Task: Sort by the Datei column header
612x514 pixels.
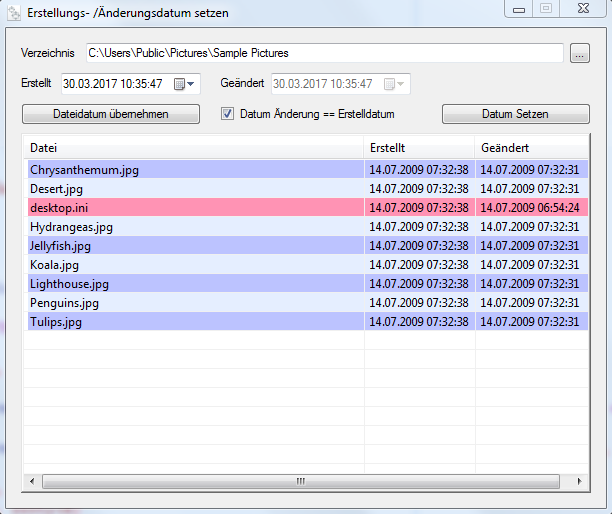Action: [x=192, y=148]
